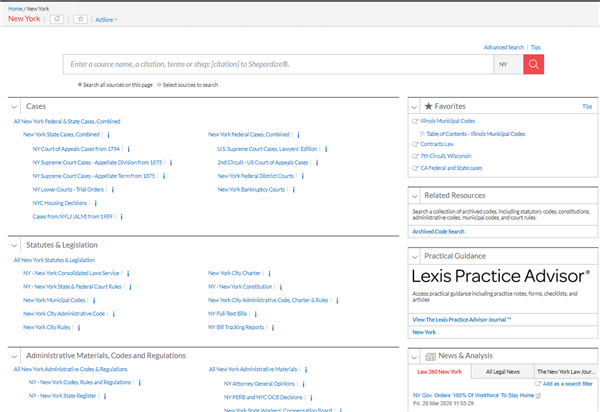The height and width of the screenshot is (412, 600).
Task: Open info icon for NY Court of Appeals Cases
Action: (129, 149)
